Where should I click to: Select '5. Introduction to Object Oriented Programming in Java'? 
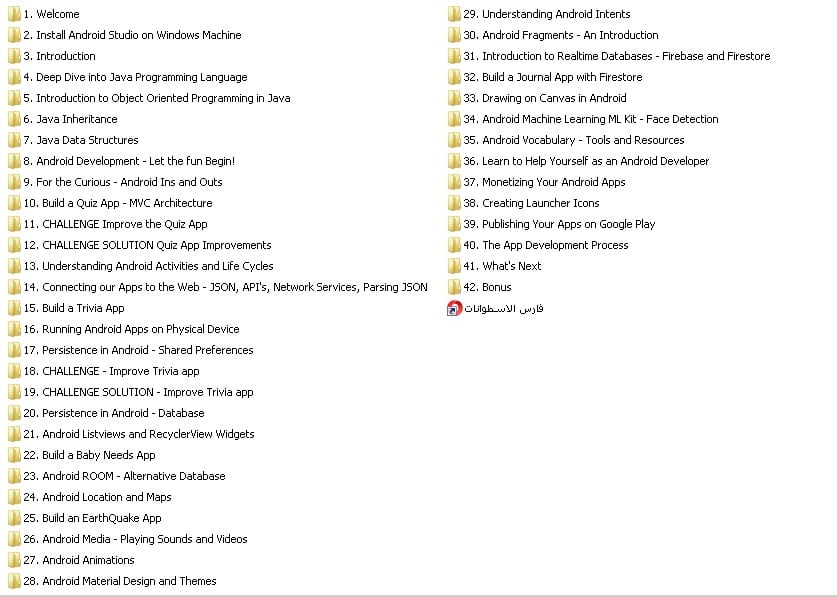[x=157, y=98]
